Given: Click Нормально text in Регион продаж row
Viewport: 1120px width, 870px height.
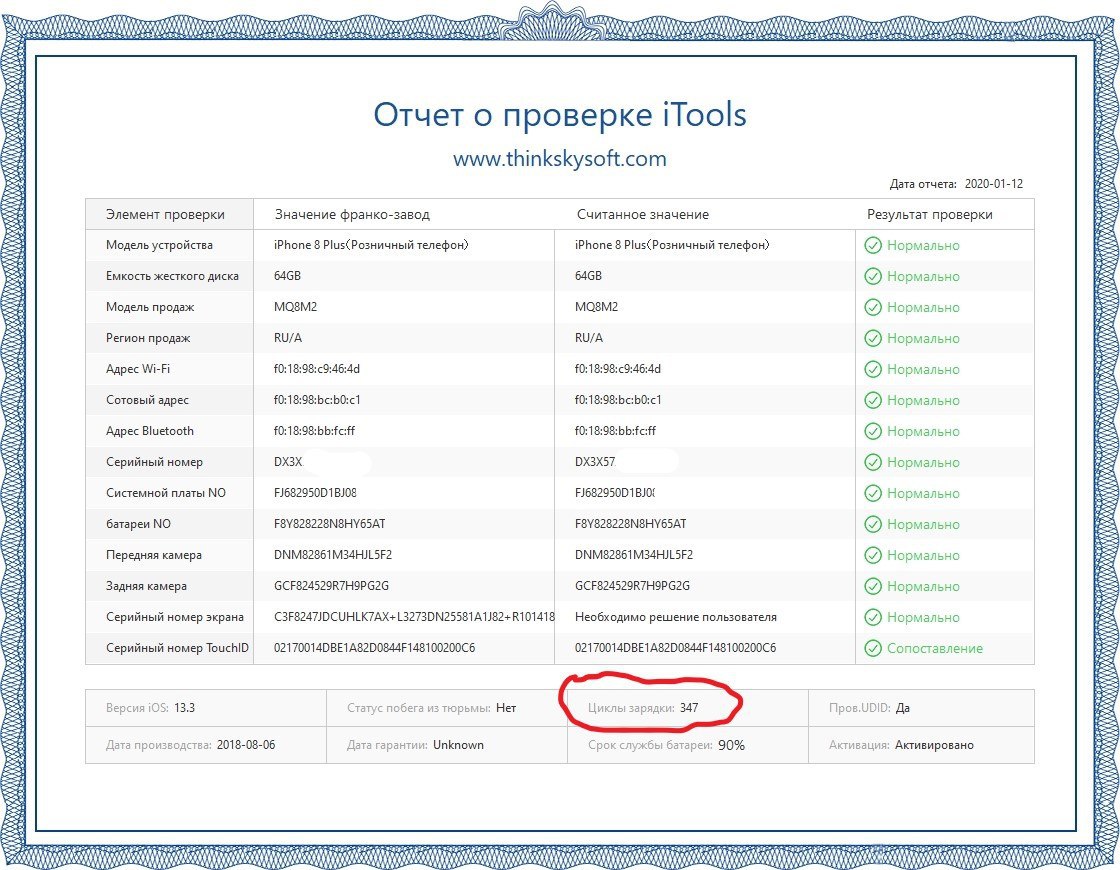Looking at the screenshot, I should 923,339.
